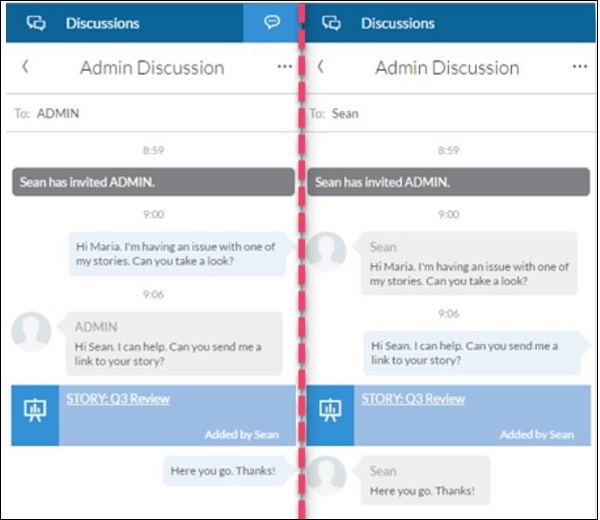Go back using left panel chevron arrow
Screen dimensions: 600x520
click(x=25, y=67)
